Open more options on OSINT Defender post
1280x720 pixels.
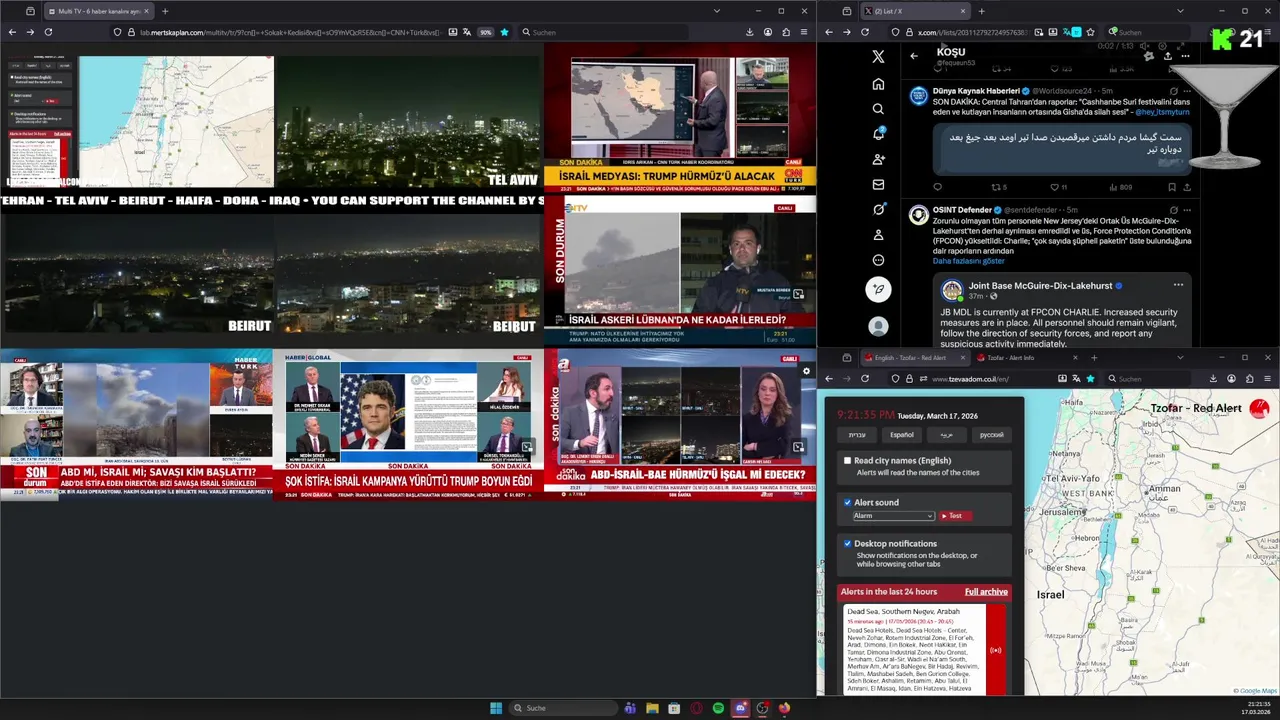(1187, 210)
